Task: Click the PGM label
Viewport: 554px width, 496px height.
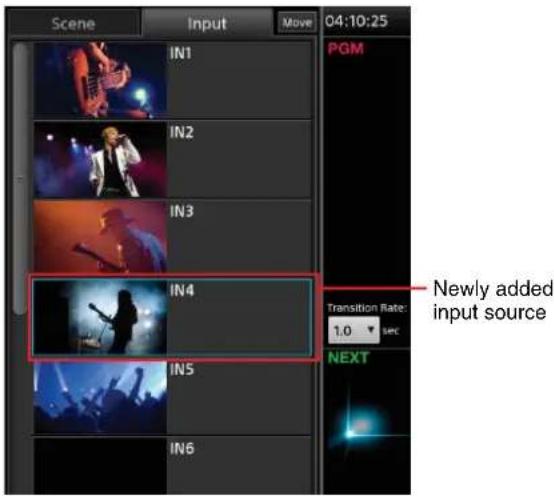Action: click(x=346, y=49)
